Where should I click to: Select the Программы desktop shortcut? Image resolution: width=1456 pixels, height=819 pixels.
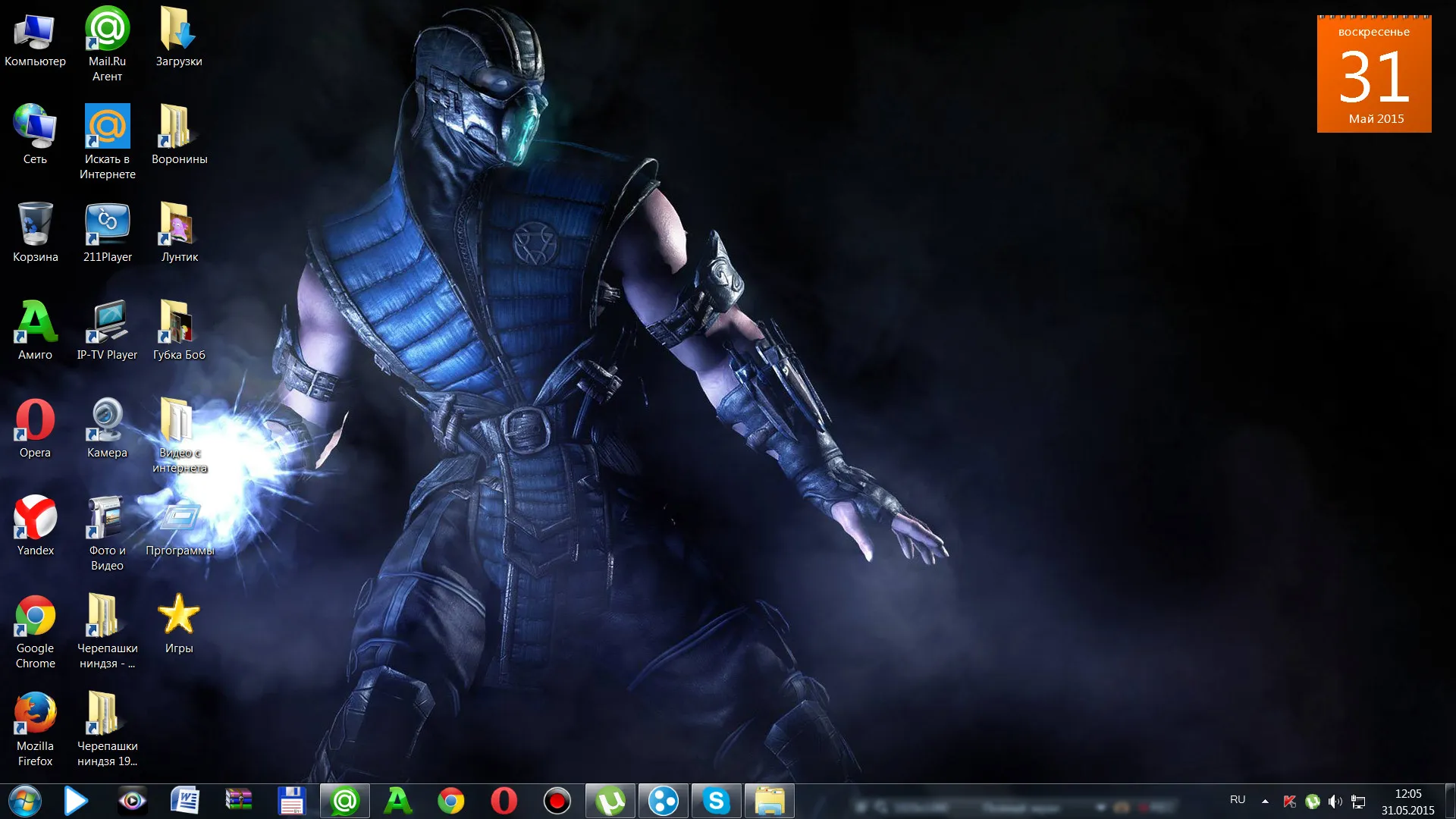tap(179, 526)
